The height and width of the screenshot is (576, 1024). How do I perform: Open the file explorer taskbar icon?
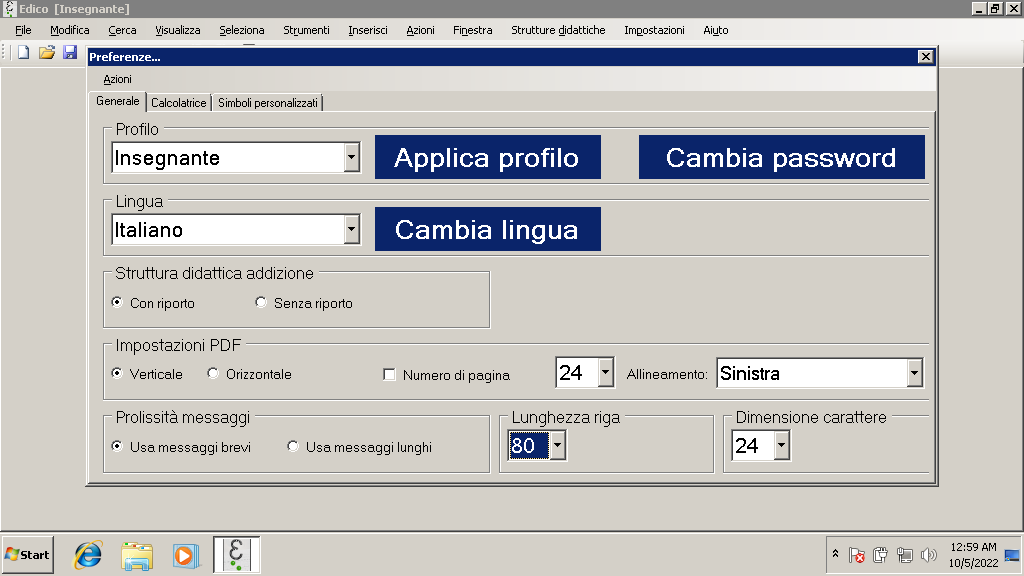pyautogui.click(x=137, y=555)
